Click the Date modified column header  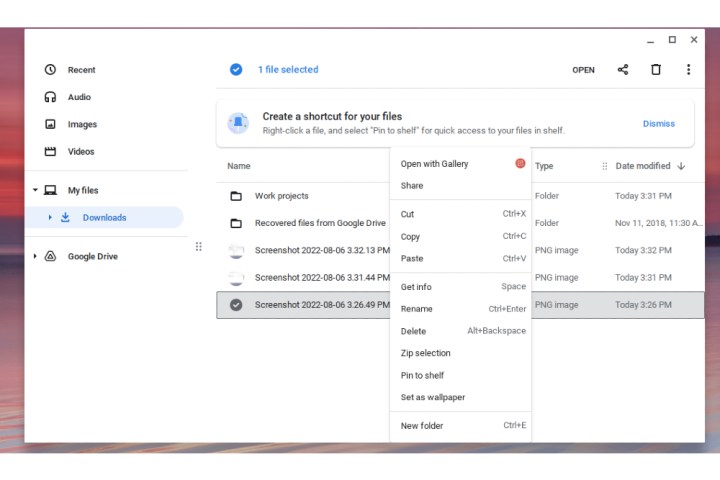(x=643, y=166)
